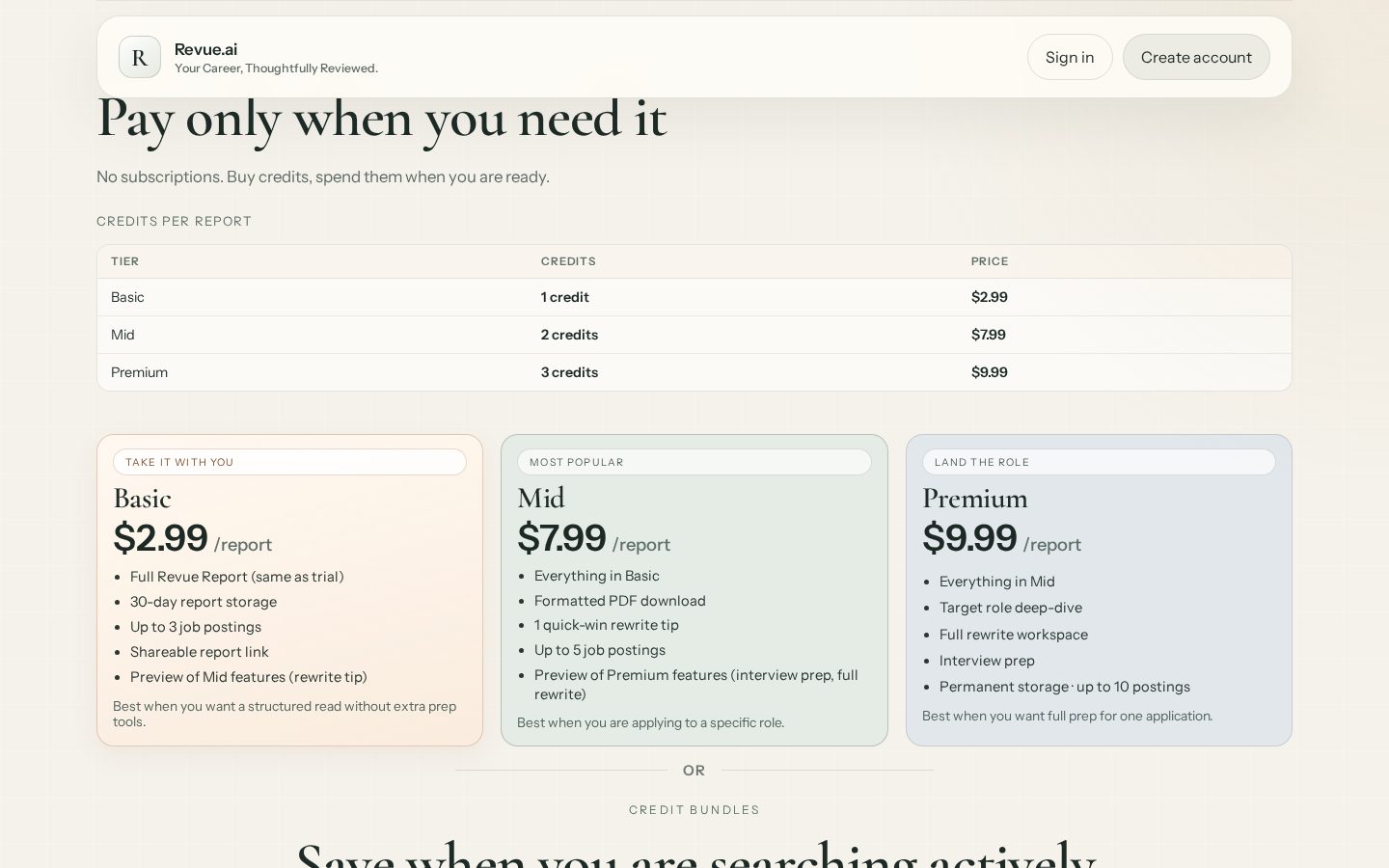Click the Mid plan card title
Viewport: 1389px width, 868px height.
(541, 499)
